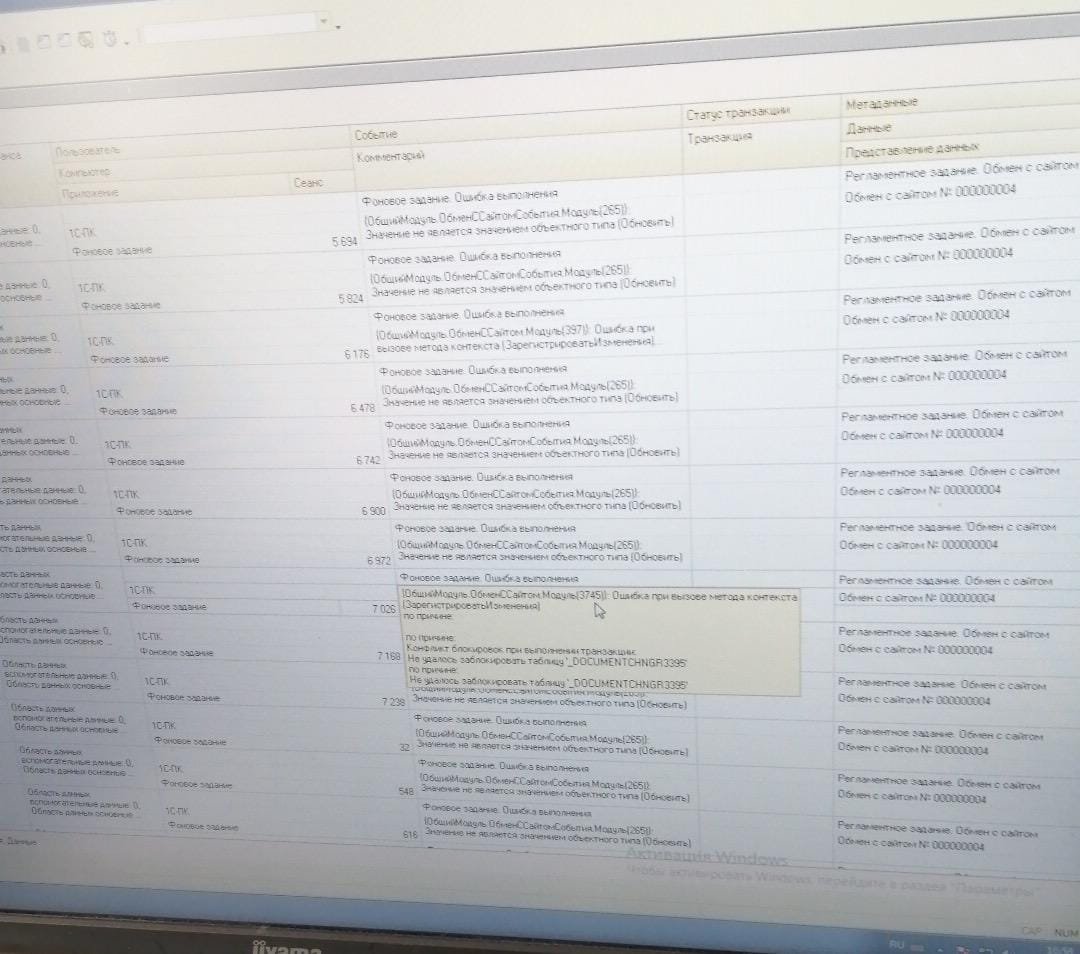This screenshot has height=954, width=1080.
Task: Click the "Модуль(397)" error comment for session 6 176
Action: point(515,337)
